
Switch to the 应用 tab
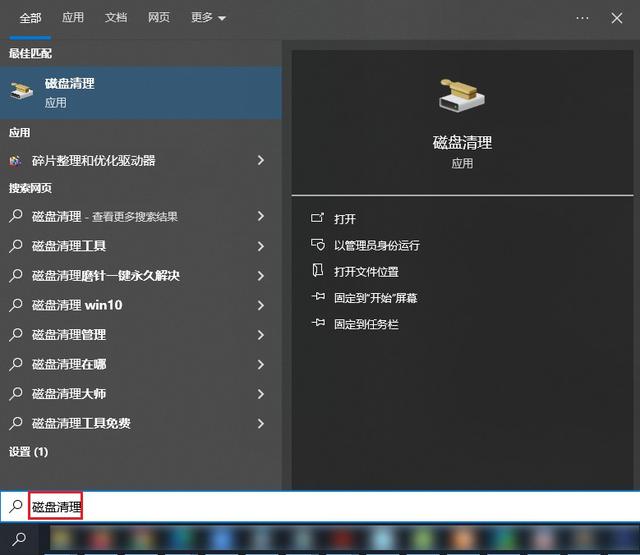[73, 18]
